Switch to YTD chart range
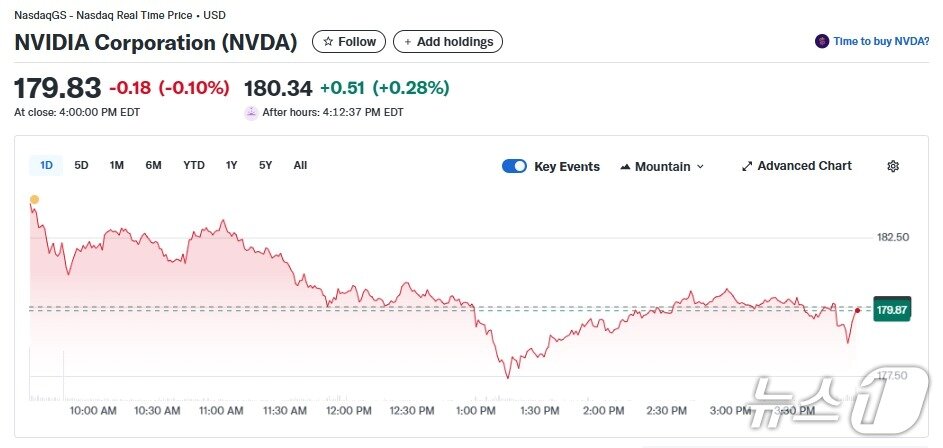943x448 pixels. 194,165
